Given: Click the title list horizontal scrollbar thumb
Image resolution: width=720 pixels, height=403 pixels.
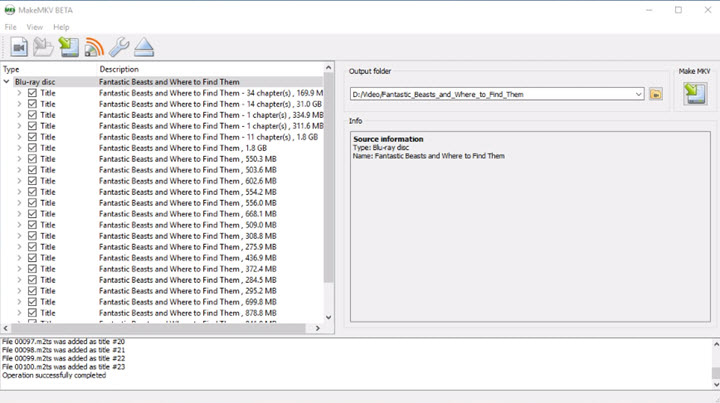Looking at the screenshot, I should [x=158, y=328].
